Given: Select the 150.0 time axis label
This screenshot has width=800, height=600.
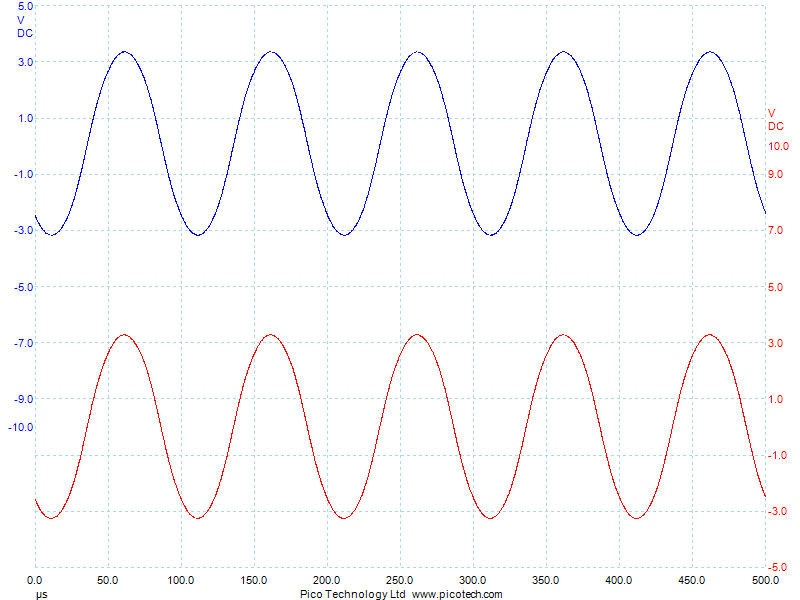Looking at the screenshot, I should tap(254, 581).
